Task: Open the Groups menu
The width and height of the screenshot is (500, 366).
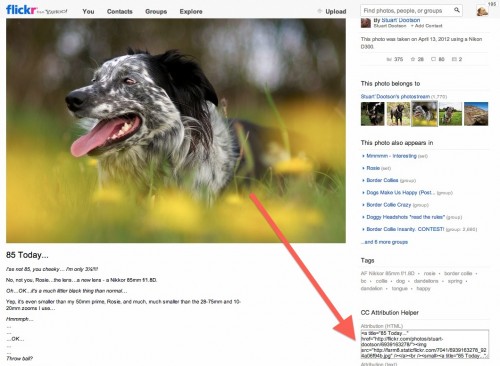Action: [156, 11]
